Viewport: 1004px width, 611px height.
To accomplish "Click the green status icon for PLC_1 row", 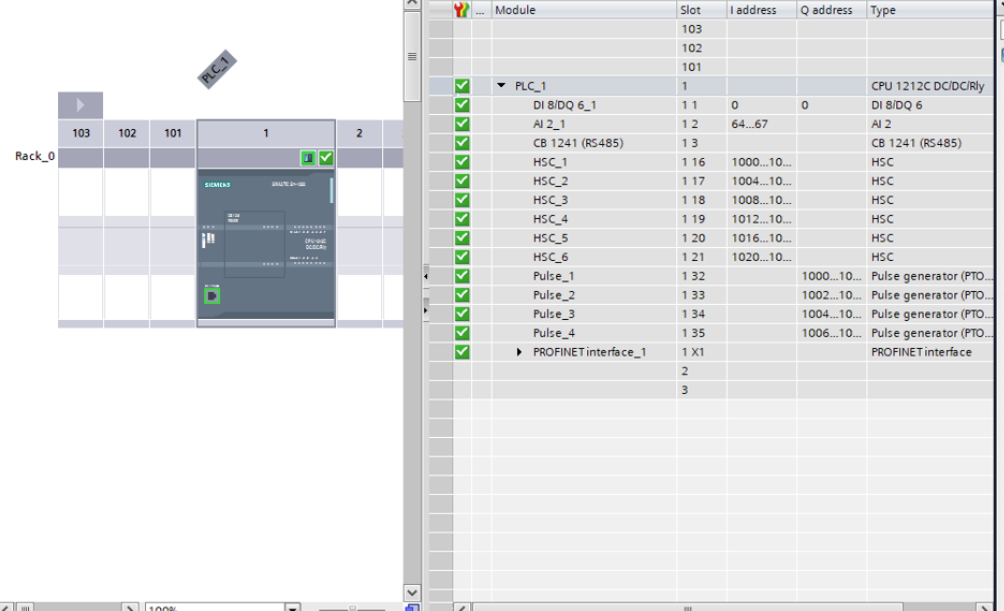I will pos(461,86).
